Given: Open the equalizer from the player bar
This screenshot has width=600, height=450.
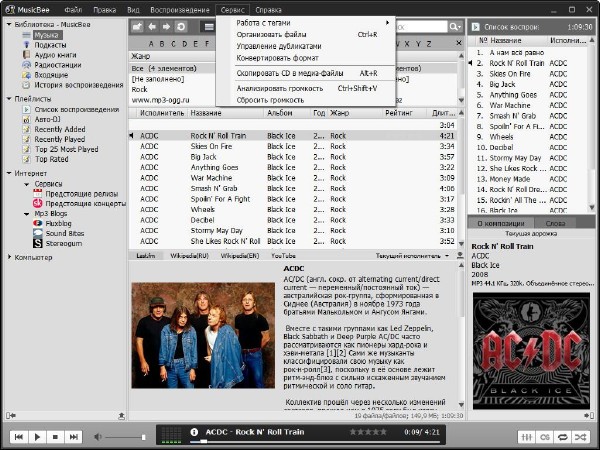Looking at the screenshot, I should (x=526, y=437).
